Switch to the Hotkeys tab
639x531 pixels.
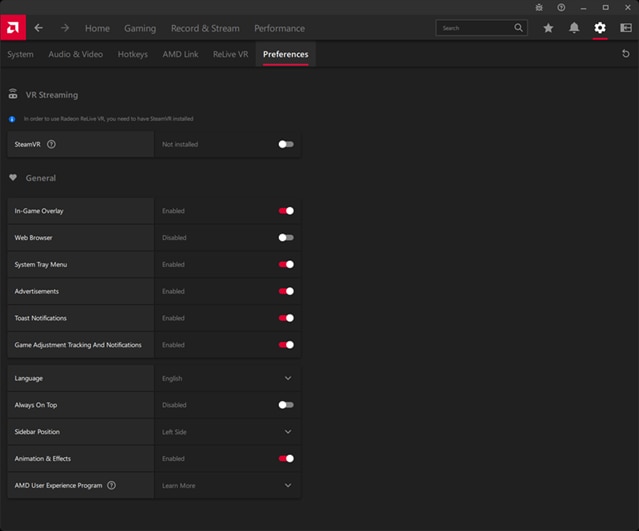point(132,54)
